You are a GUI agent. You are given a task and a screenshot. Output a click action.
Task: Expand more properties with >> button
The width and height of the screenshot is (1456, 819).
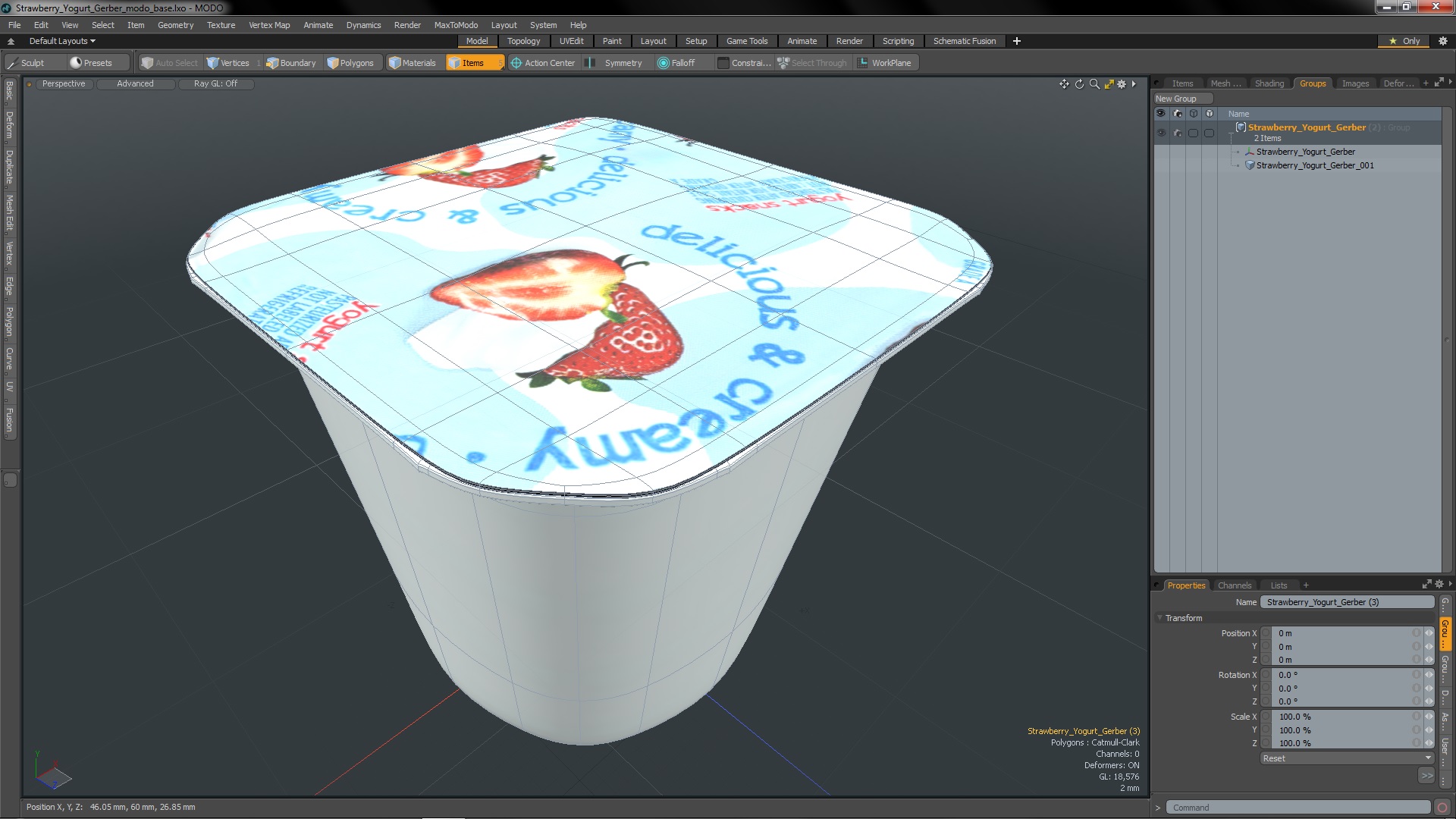[x=1426, y=776]
